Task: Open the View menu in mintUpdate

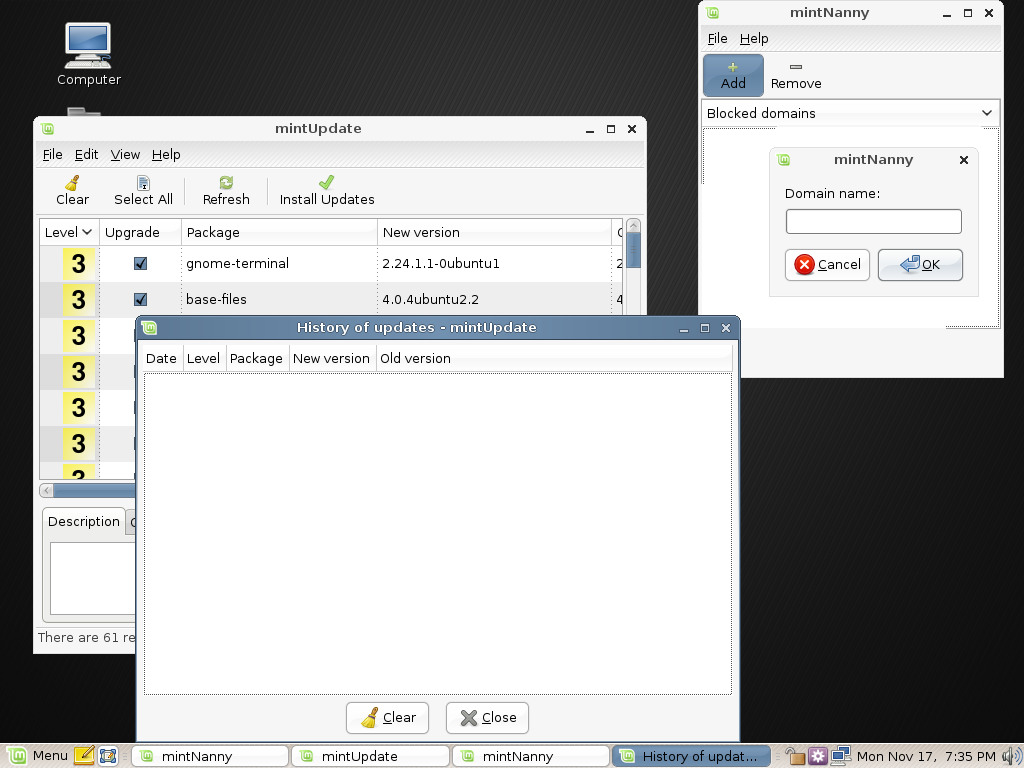Action: pos(125,155)
